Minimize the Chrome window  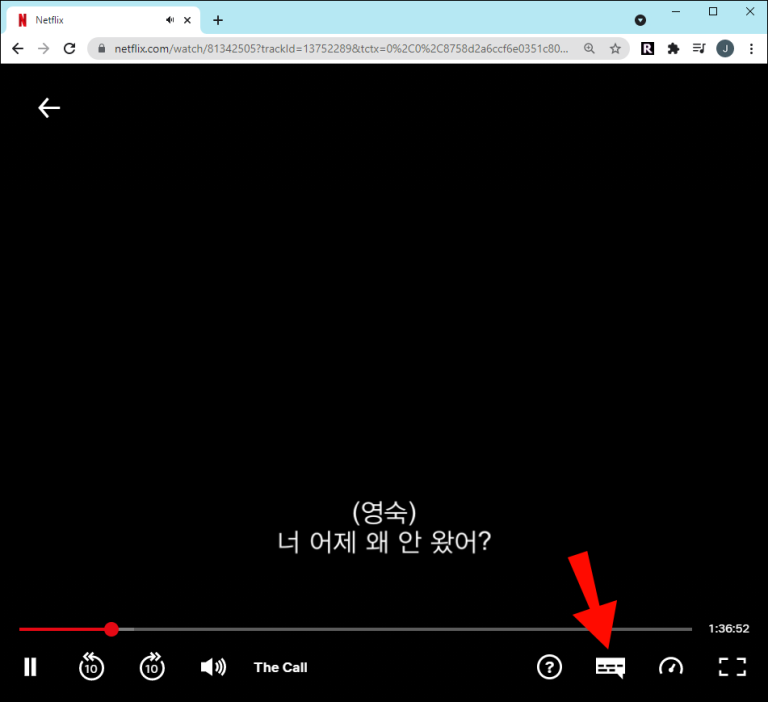[676, 11]
